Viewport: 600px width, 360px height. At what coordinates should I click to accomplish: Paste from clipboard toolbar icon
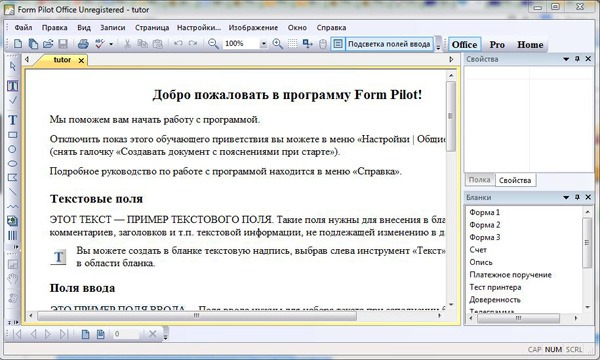pos(158,44)
